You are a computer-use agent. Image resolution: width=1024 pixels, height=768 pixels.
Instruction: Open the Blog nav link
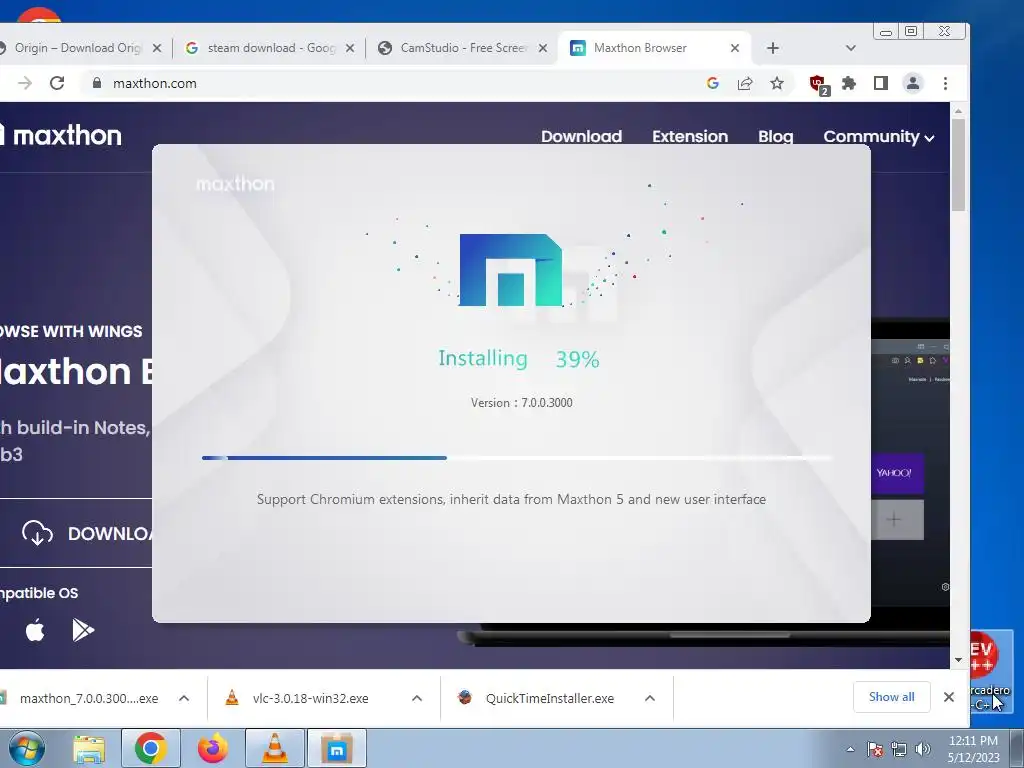[775, 136]
